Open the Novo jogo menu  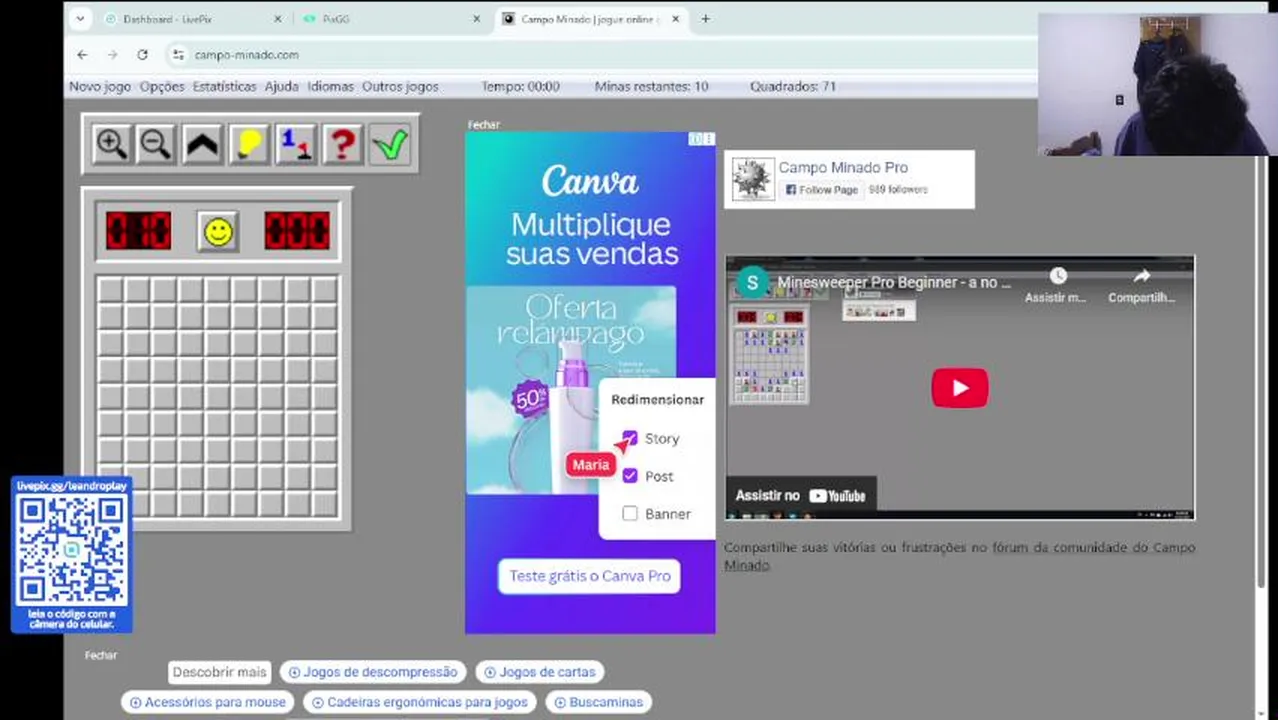click(100, 87)
